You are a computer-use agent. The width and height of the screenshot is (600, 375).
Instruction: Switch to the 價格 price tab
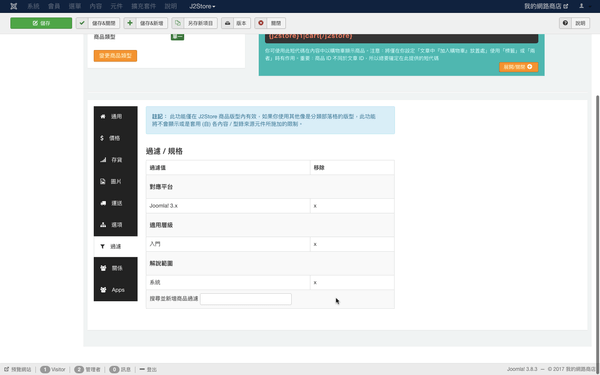[116, 138]
